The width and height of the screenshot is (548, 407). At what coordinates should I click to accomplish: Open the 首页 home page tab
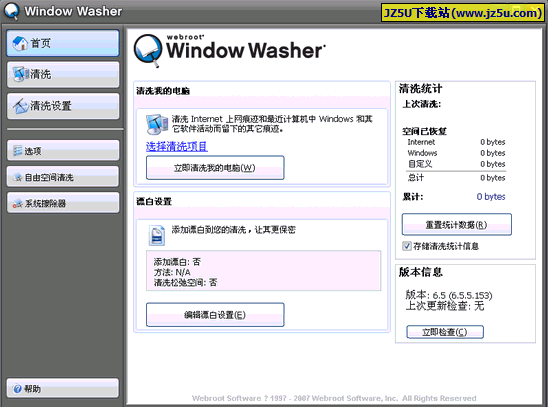(63, 43)
